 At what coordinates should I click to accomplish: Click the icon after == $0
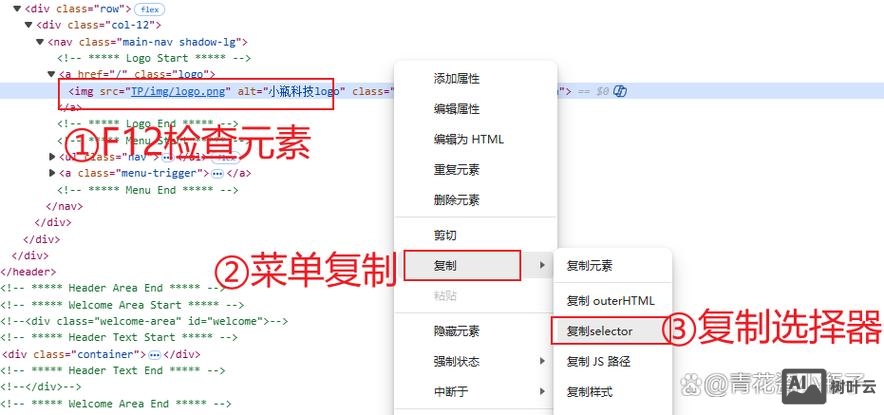(620, 91)
